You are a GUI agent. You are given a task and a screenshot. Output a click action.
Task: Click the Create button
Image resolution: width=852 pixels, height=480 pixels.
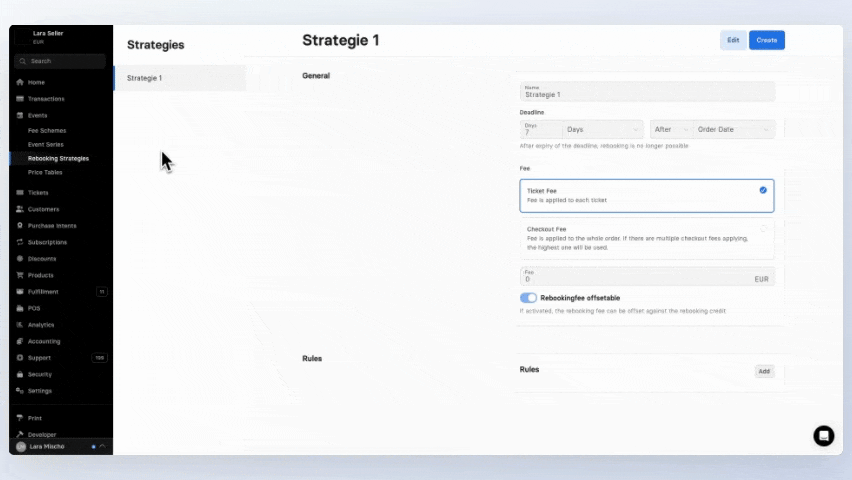[766, 40]
